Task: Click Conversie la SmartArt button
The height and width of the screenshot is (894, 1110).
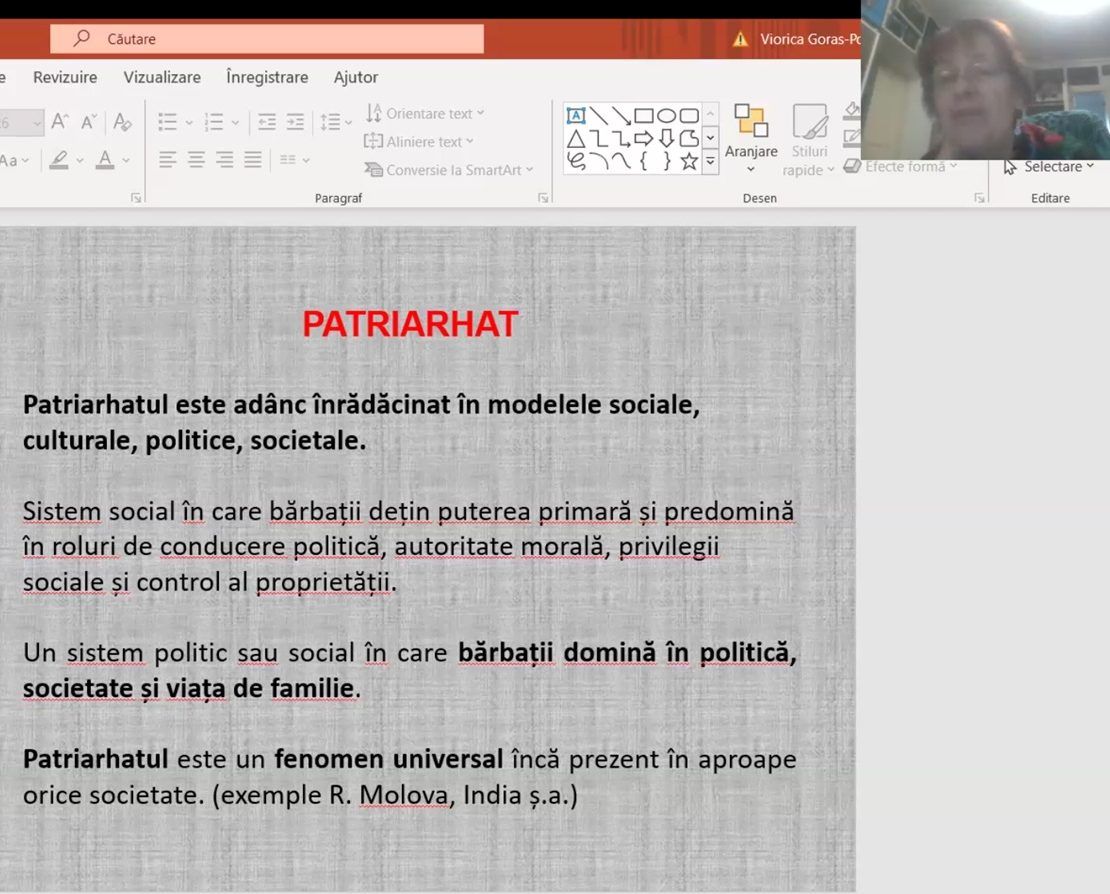Action: [x=449, y=170]
